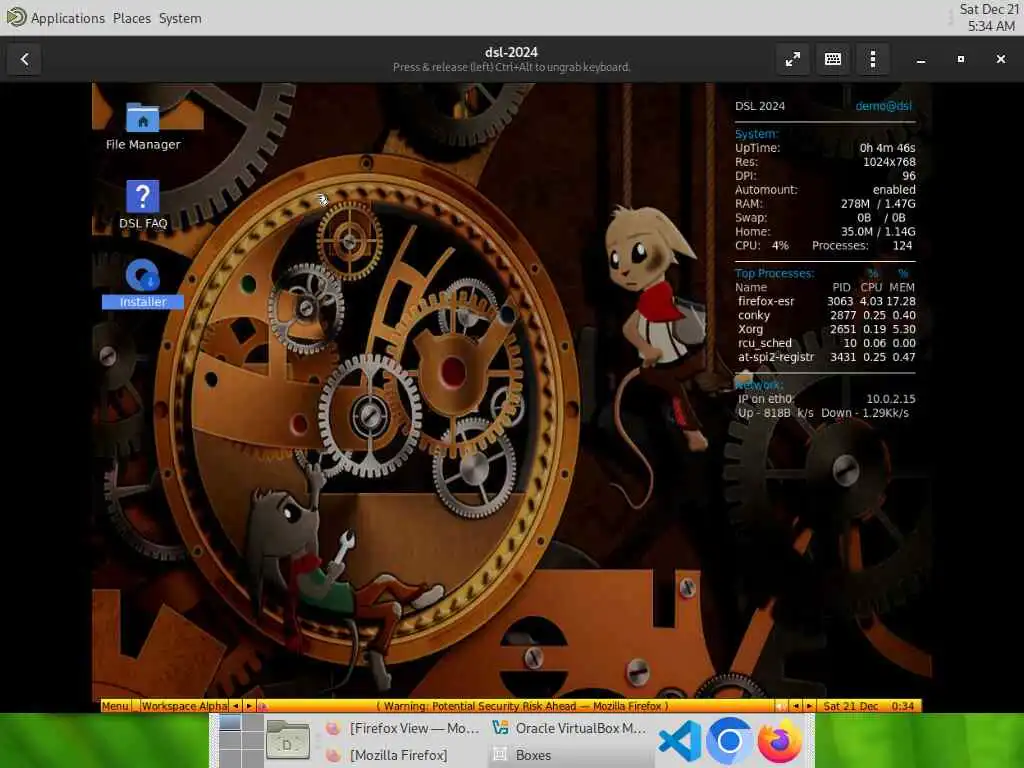1024x768 pixels.
Task: Click the at-spi2-registr process row
Action: tap(826, 357)
